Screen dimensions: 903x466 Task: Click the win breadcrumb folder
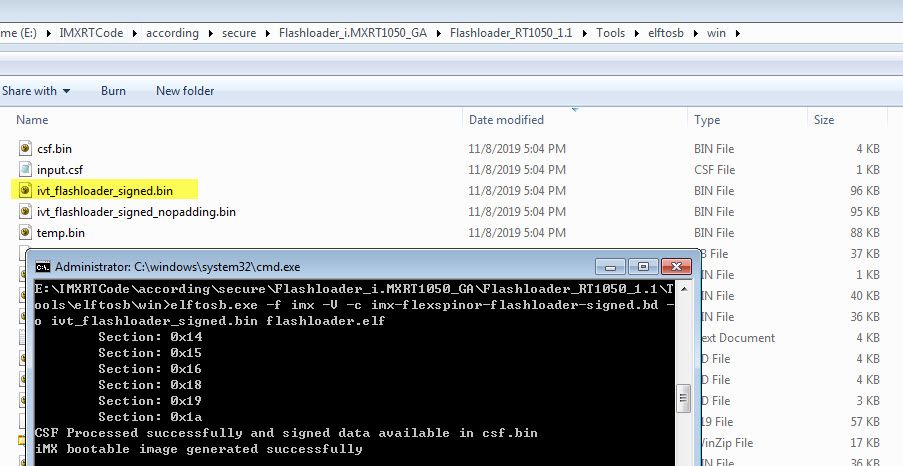click(x=716, y=33)
